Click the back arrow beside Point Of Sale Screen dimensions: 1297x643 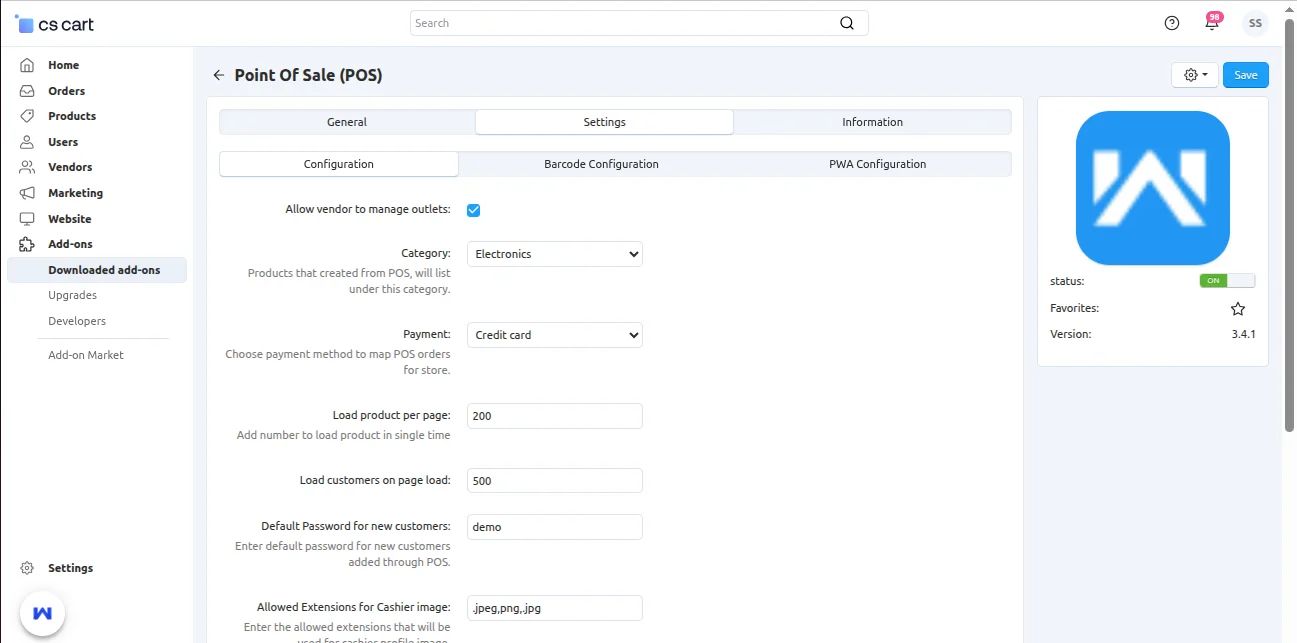coord(218,74)
